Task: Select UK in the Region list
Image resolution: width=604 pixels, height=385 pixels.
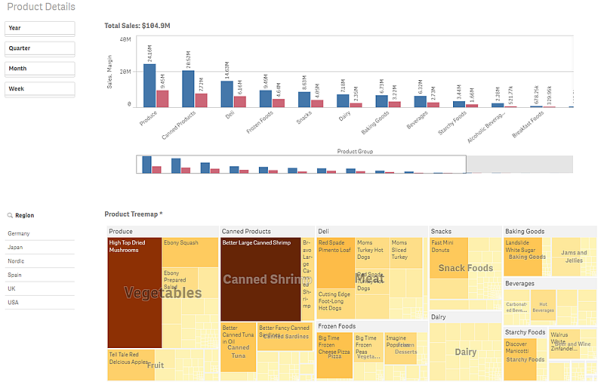Action: pyautogui.click(x=40, y=289)
